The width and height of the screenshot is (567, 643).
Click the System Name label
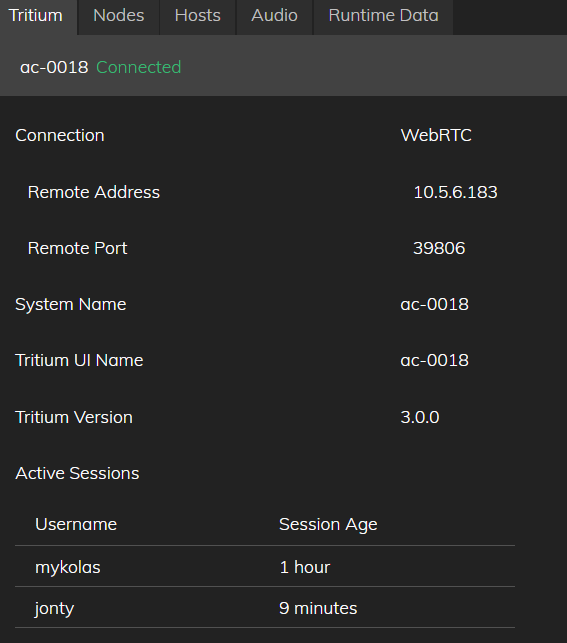pos(71,304)
